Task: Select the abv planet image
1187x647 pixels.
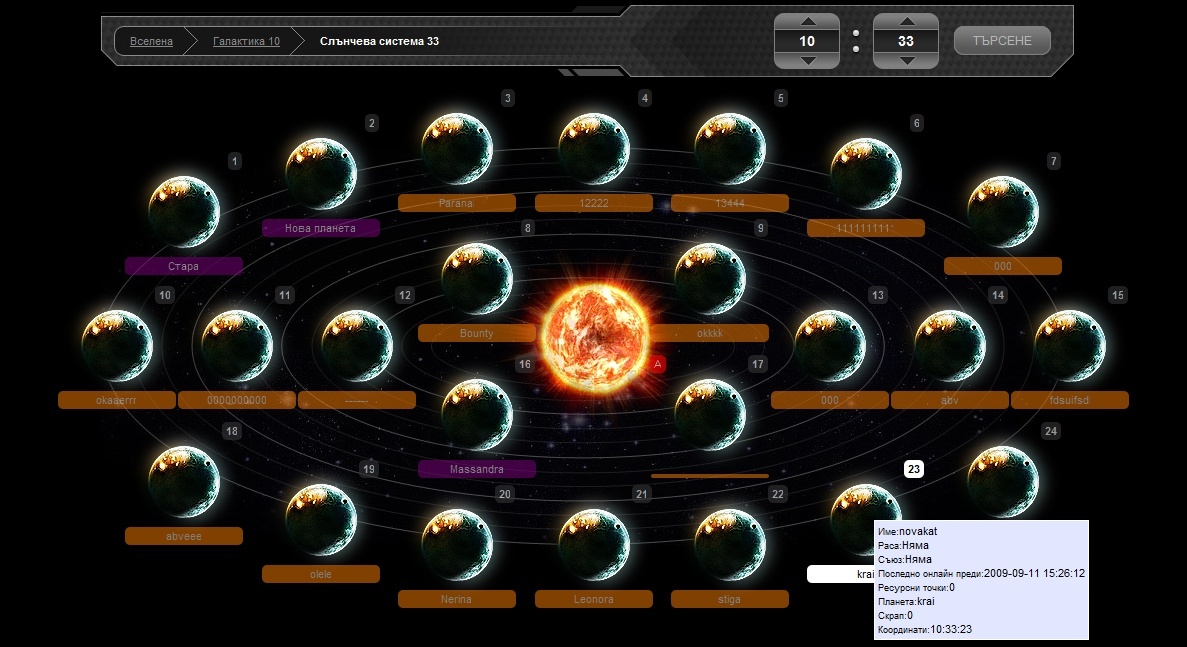Action: pyautogui.click(x=950, y=346)
